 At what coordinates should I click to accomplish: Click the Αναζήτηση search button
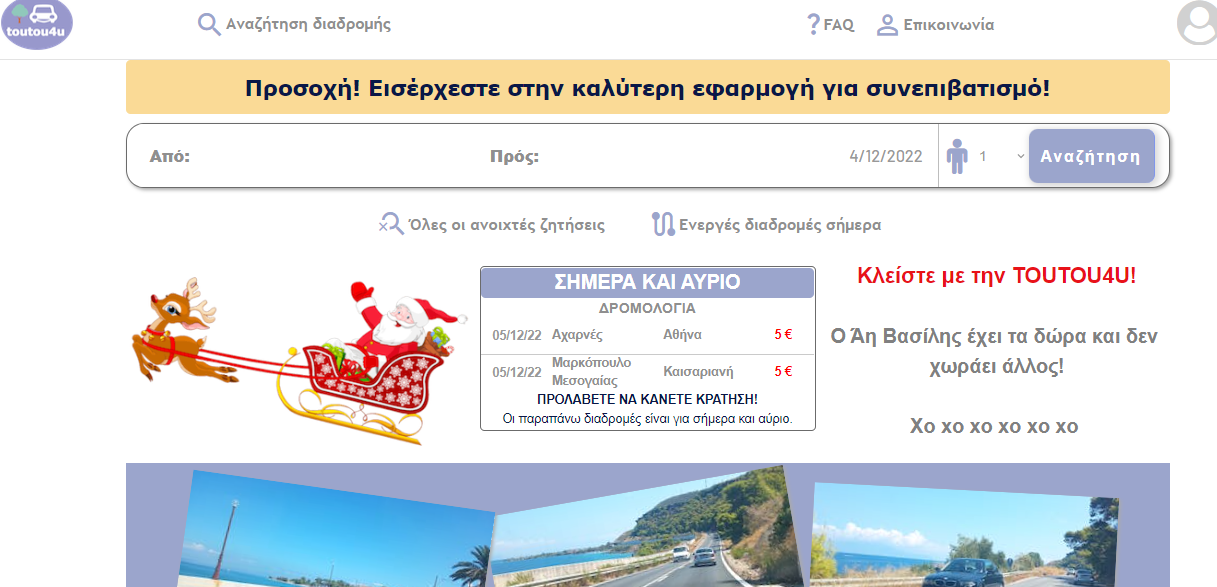(x=1091, y=156)
